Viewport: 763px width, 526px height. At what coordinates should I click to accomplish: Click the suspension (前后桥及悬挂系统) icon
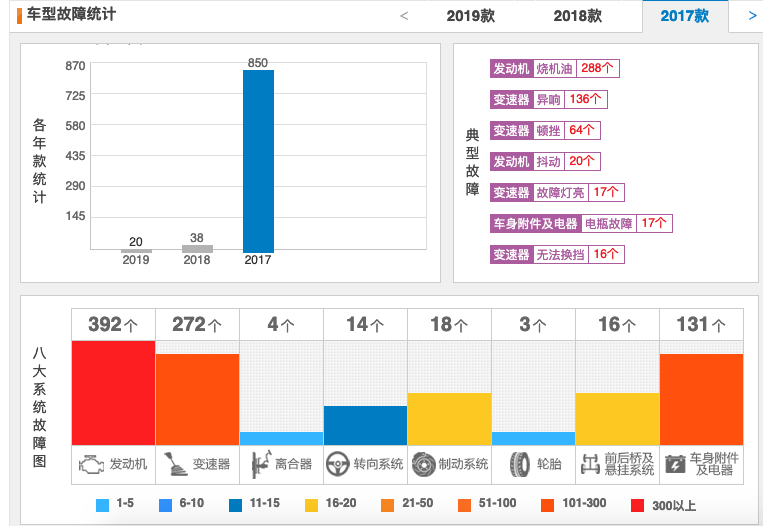pos(590,465)
